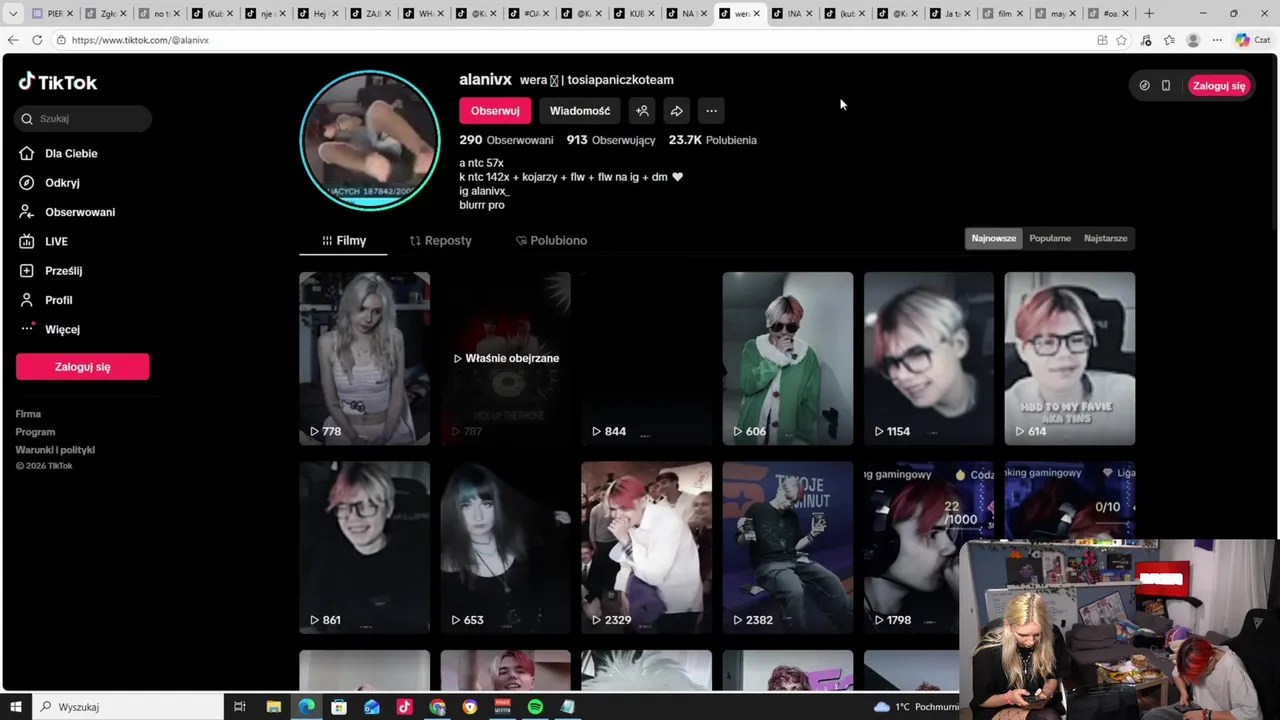
Task: Click the browser back arrow
Action: tap(13, 40)
